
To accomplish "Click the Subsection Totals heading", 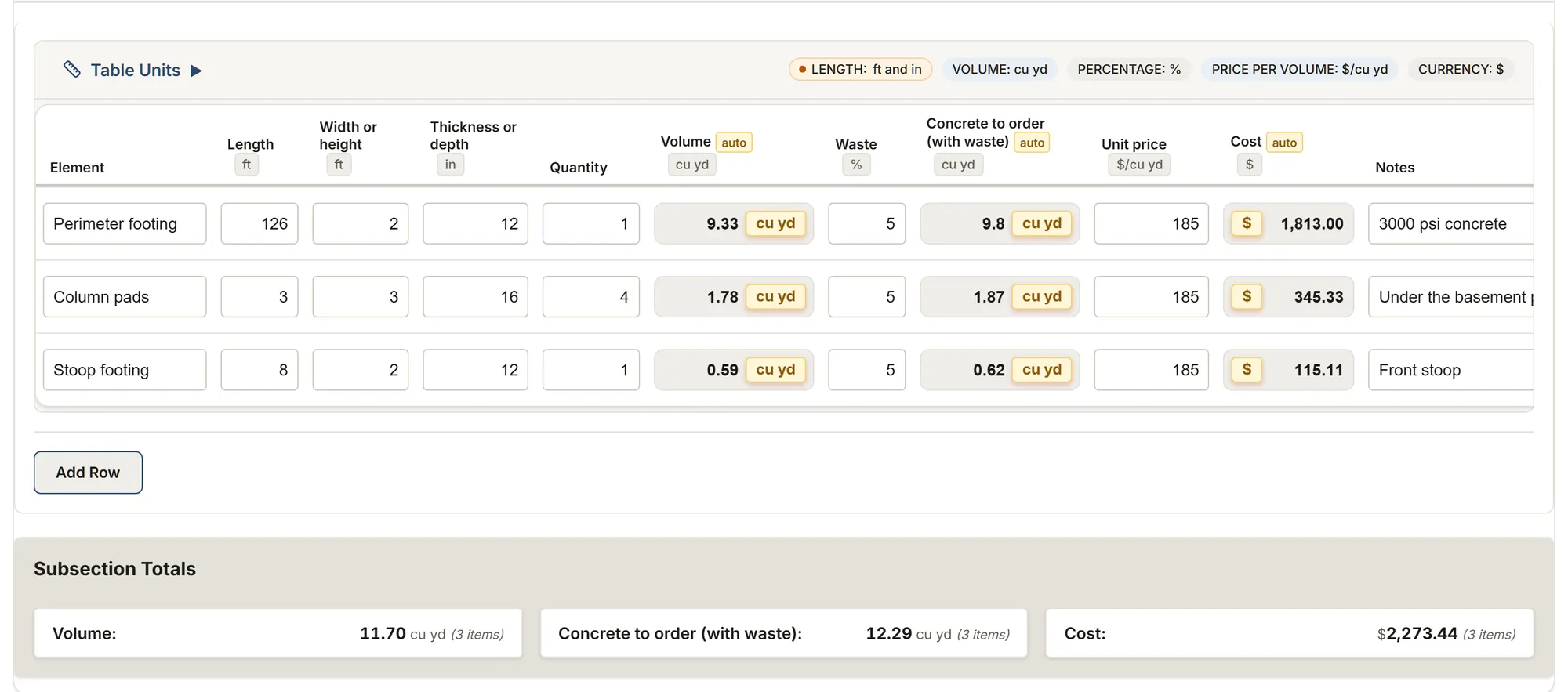I will (114, 569).
